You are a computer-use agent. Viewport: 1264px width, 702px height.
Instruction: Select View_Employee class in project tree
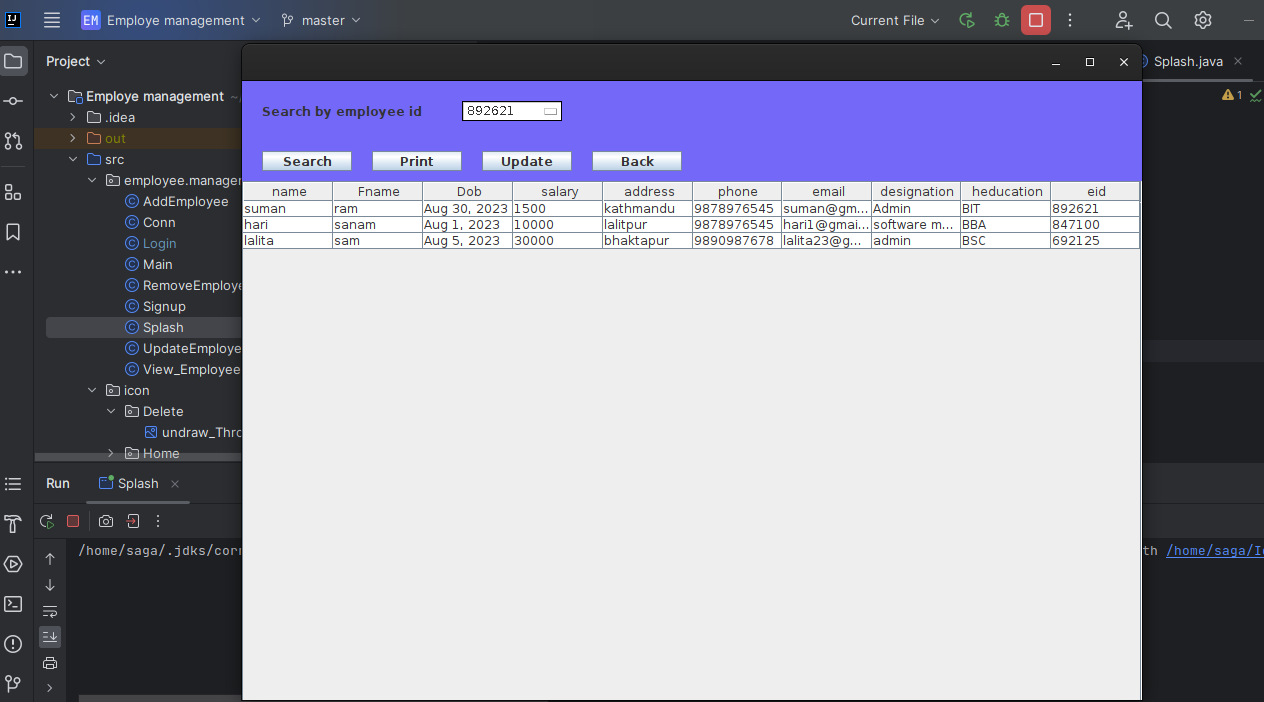182,369
